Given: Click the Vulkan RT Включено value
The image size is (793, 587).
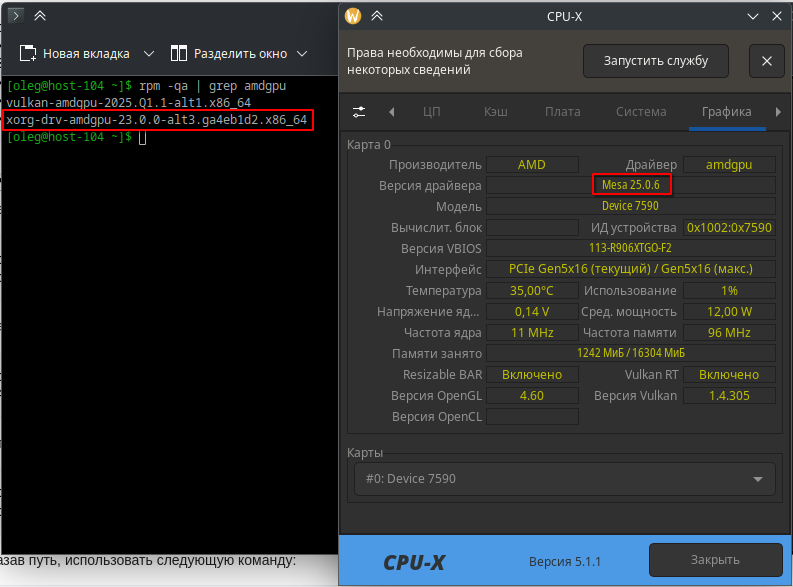Looking at the screenshot, I should coord(729,375).
